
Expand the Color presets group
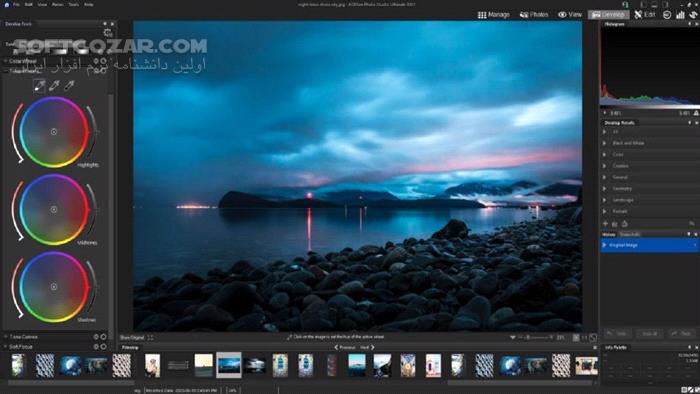[604, 154]
